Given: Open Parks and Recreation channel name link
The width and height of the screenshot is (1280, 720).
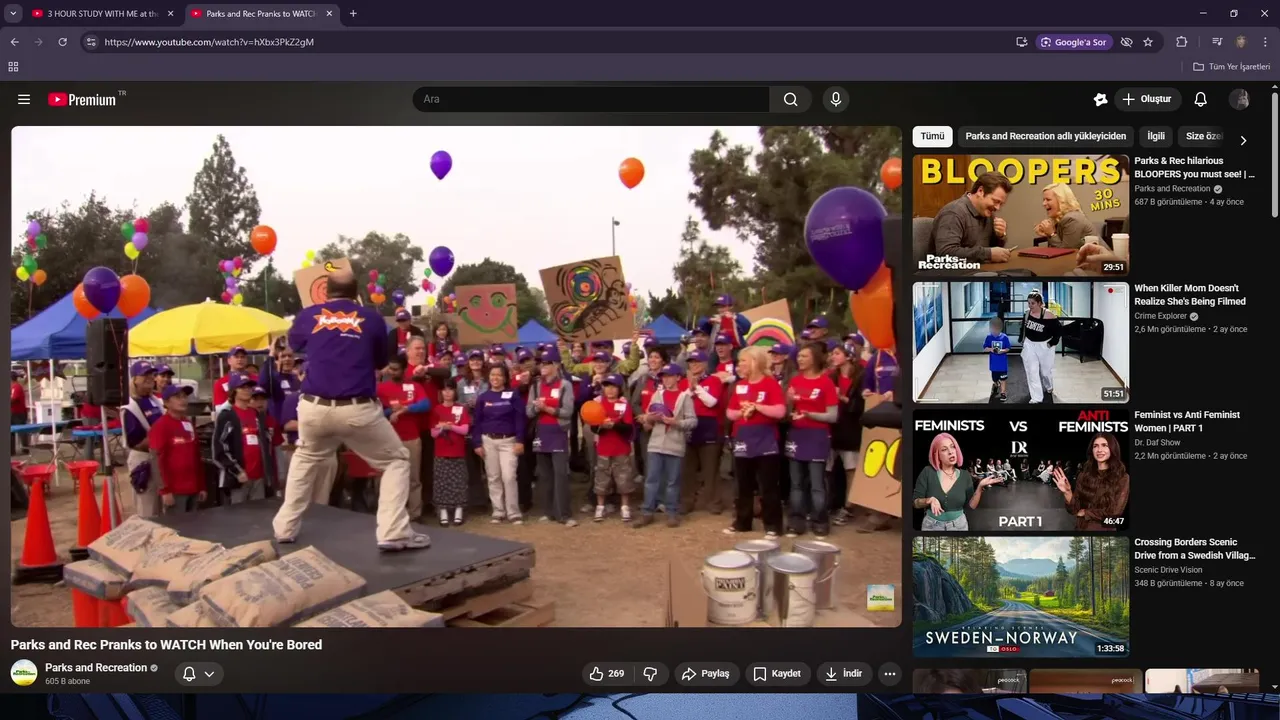Looking at the screenshot, I should [96, 667].
